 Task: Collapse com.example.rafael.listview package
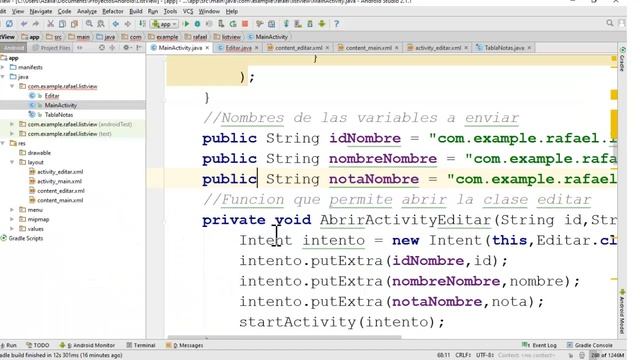pos(12,86)
